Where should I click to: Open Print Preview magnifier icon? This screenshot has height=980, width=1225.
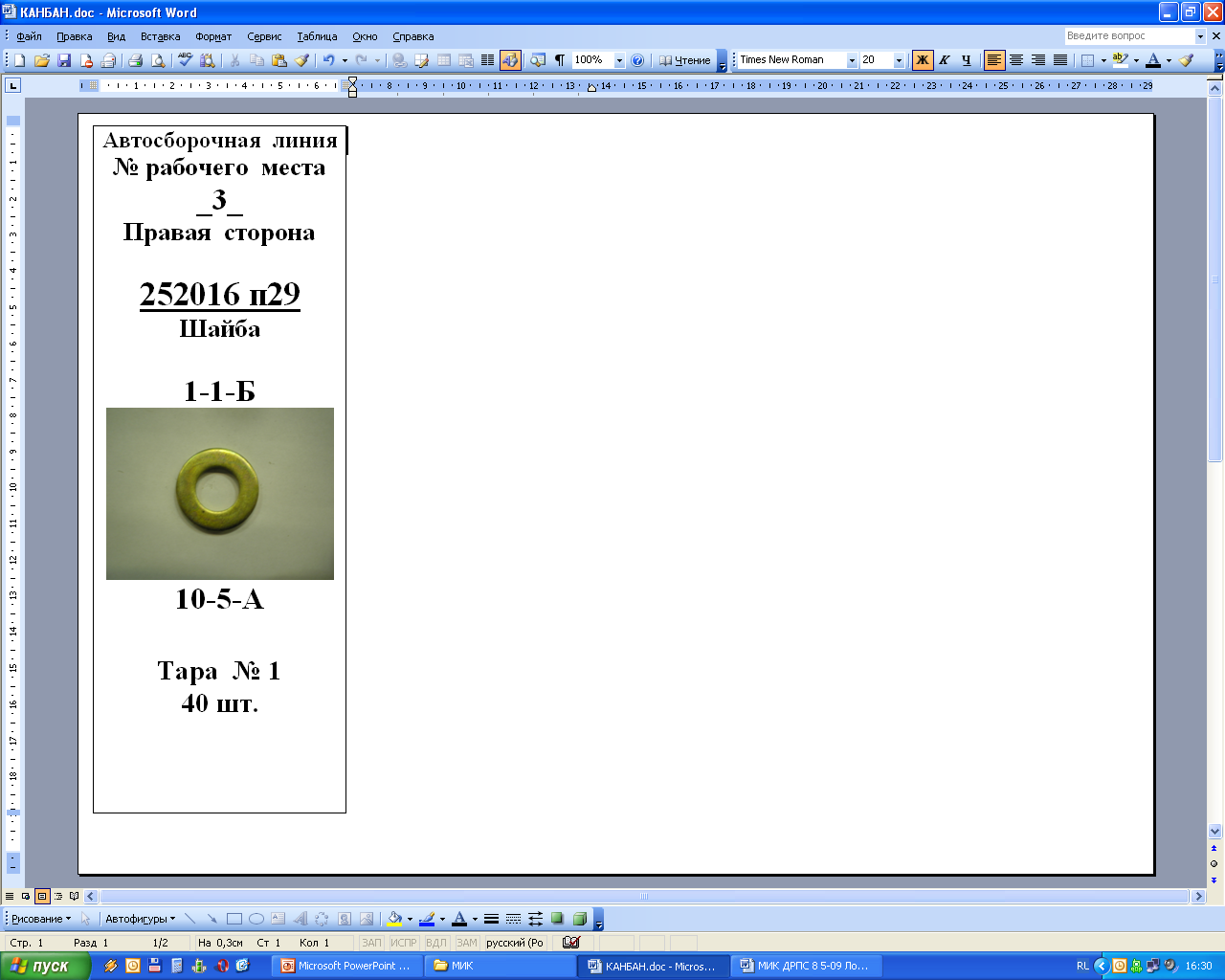[158, 60]
